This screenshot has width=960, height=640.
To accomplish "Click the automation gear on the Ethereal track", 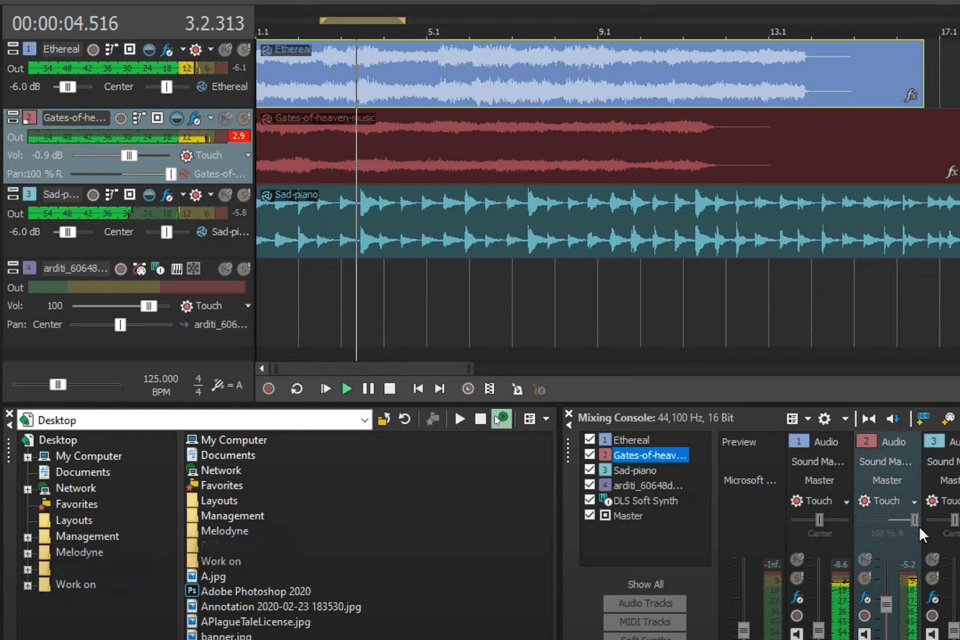I will click(196, 48).
